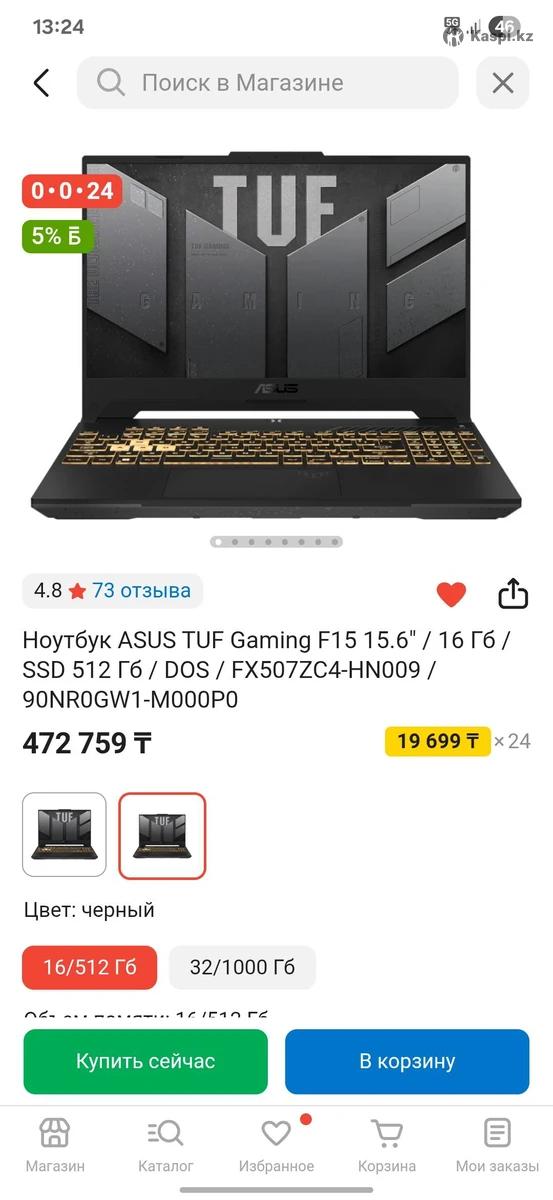
Task: Open share via the upload arrow icon
Action: pyautogui.click(x=513, y=593)
